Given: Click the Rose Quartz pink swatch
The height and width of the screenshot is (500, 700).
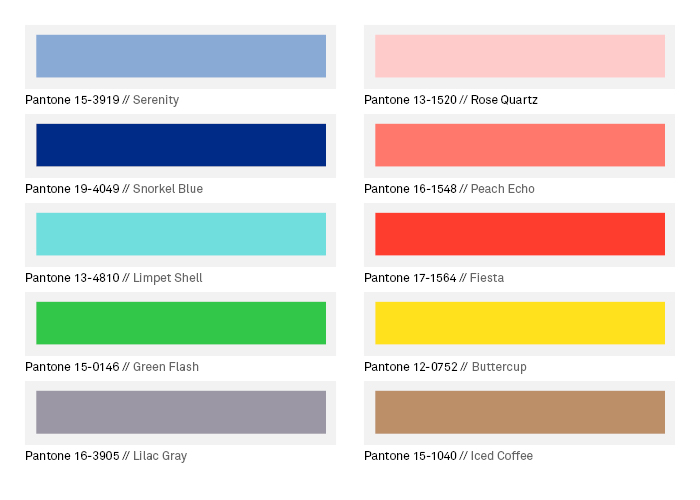Looking at the screenshot, I should coord(520,56).
